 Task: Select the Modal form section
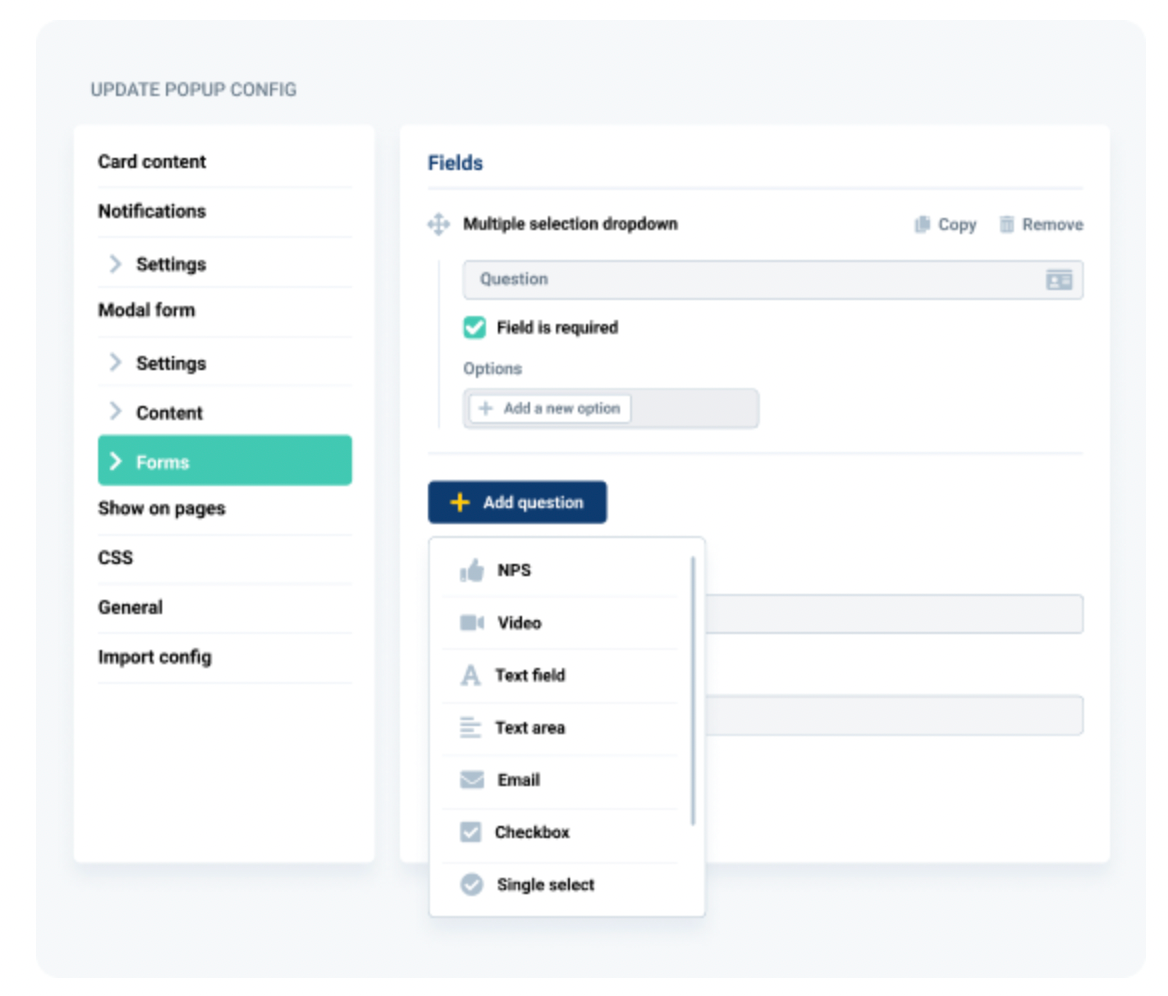[x=147, y=310]
